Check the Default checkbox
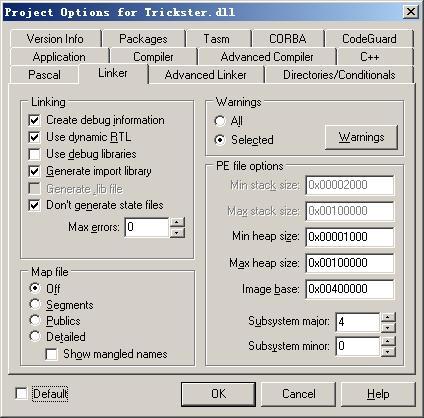The width and height of the screenshot is (424, 418). point(21,394)
